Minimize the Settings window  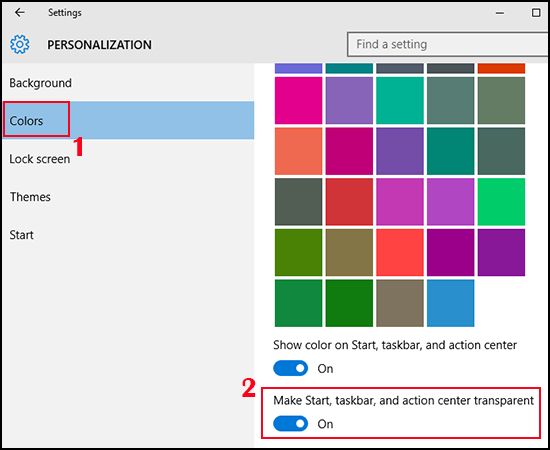click(x=500, y=13)
